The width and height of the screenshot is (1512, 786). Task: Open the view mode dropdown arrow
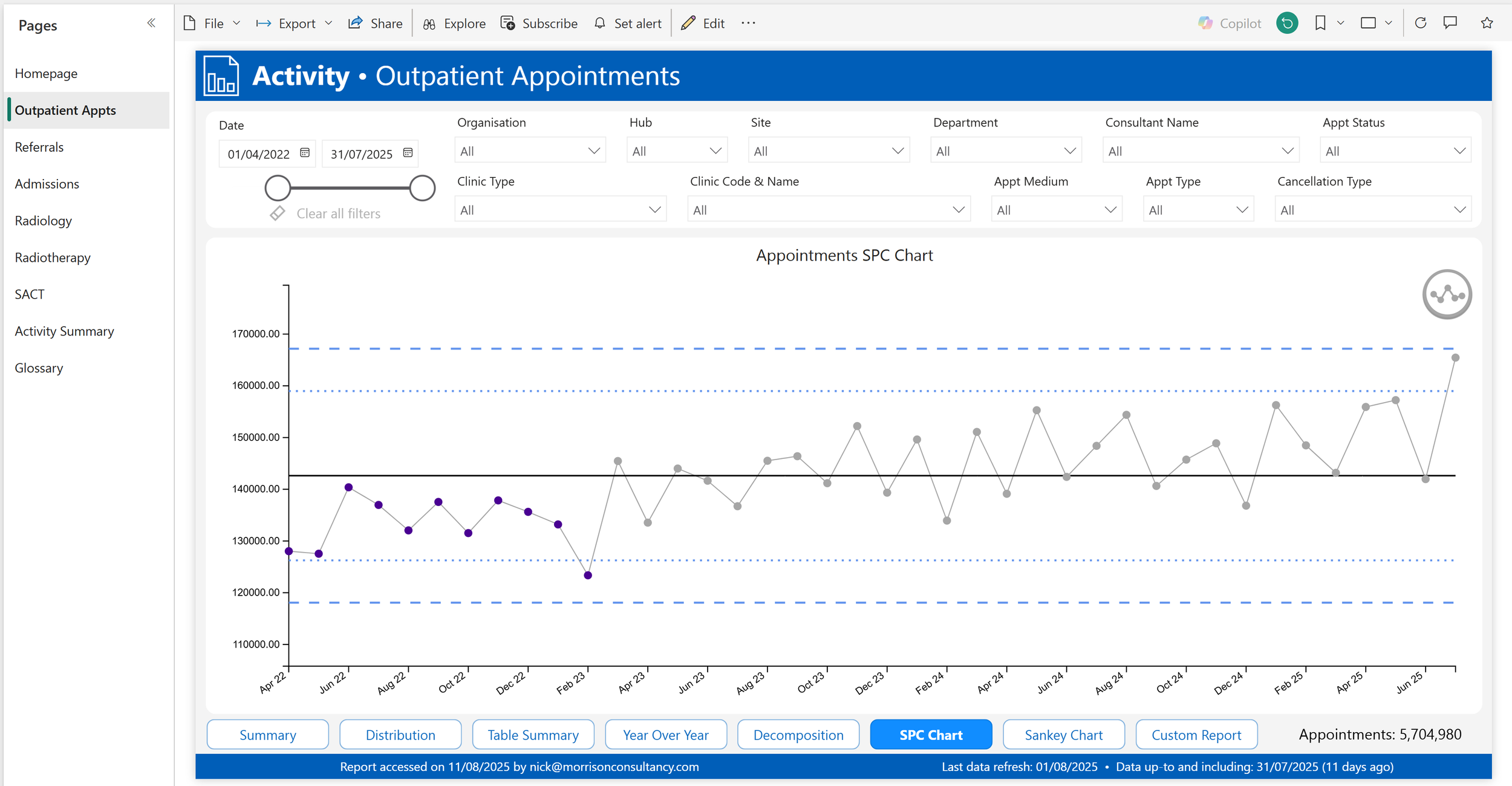click(1389, 23)
